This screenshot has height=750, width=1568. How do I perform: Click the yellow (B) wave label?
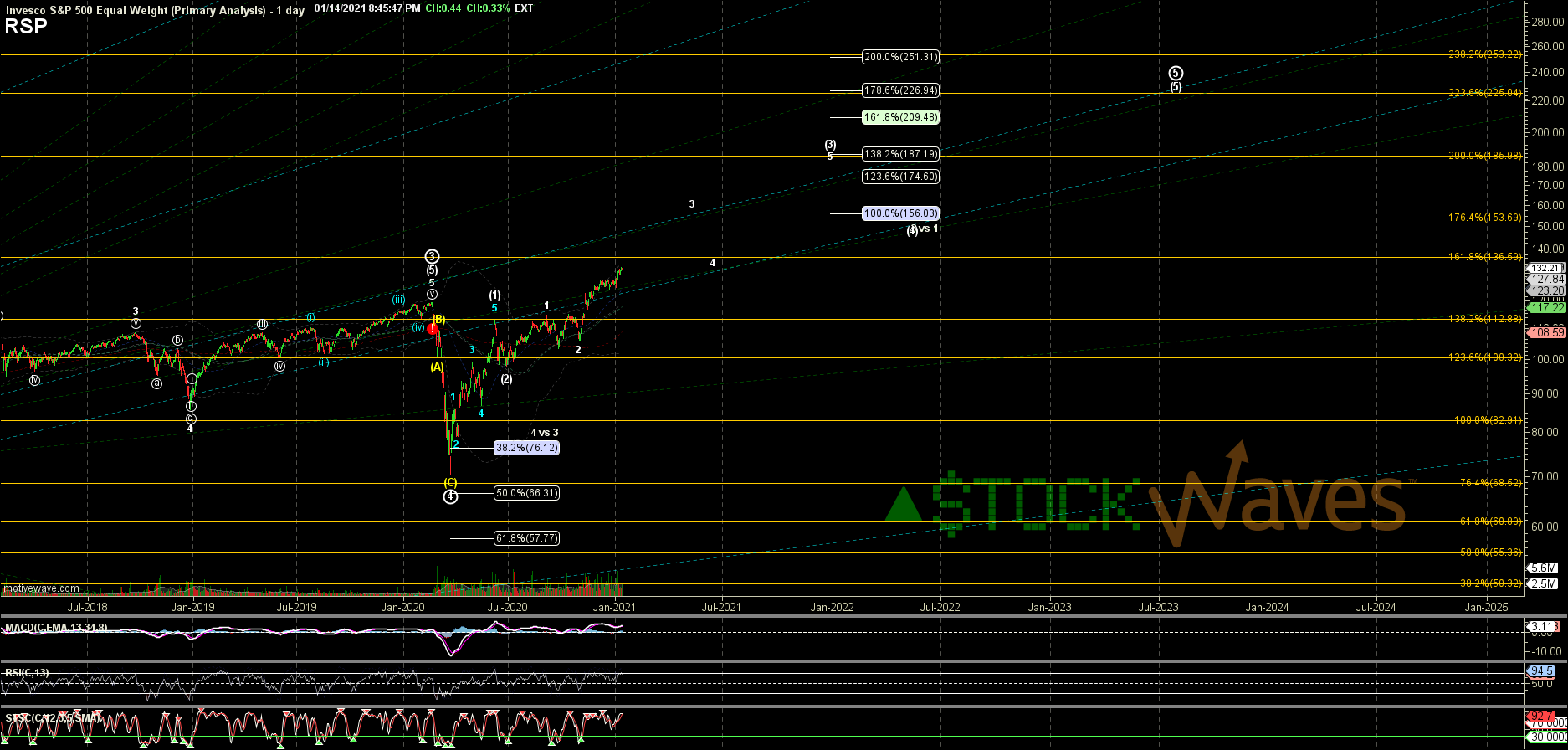click(438, 319)
